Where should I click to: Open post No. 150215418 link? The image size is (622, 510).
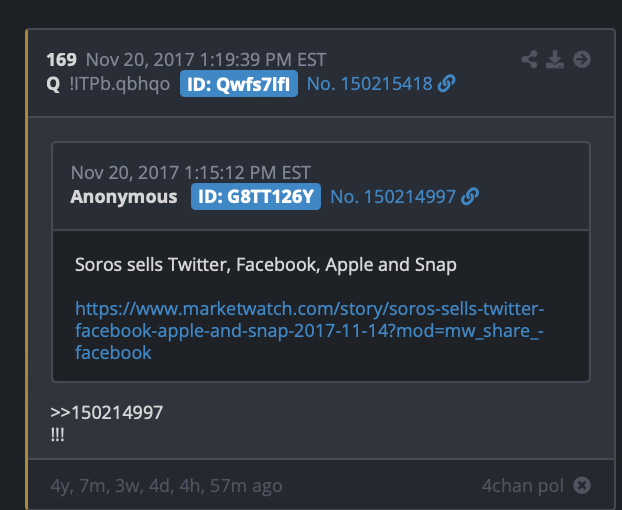click(369, 84)
